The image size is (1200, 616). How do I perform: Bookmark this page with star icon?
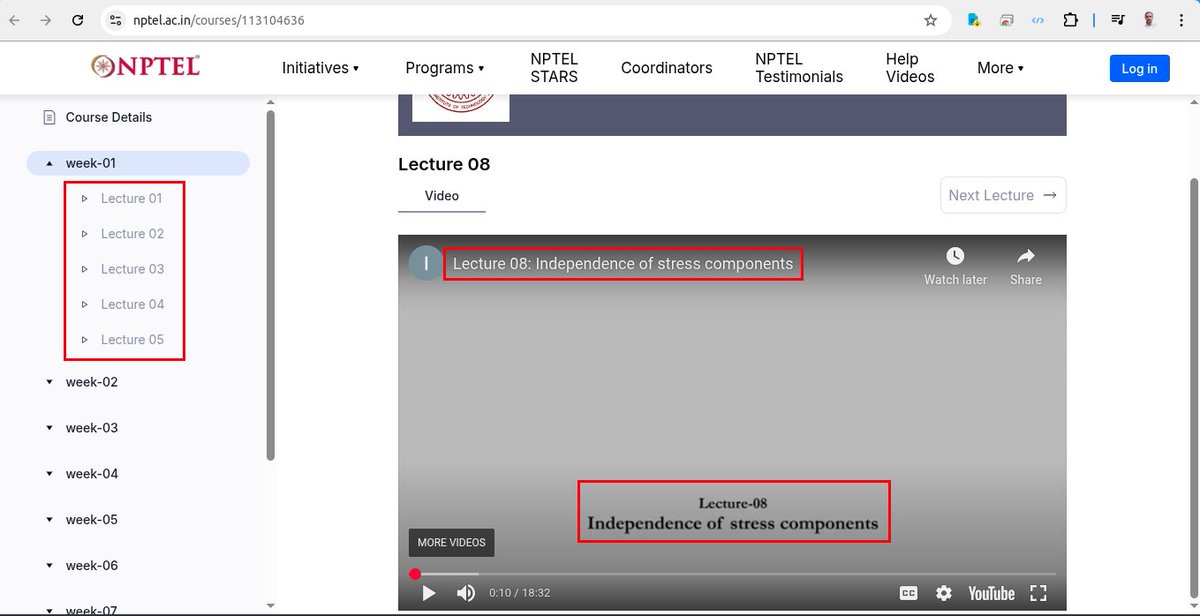tap(931, 20)
